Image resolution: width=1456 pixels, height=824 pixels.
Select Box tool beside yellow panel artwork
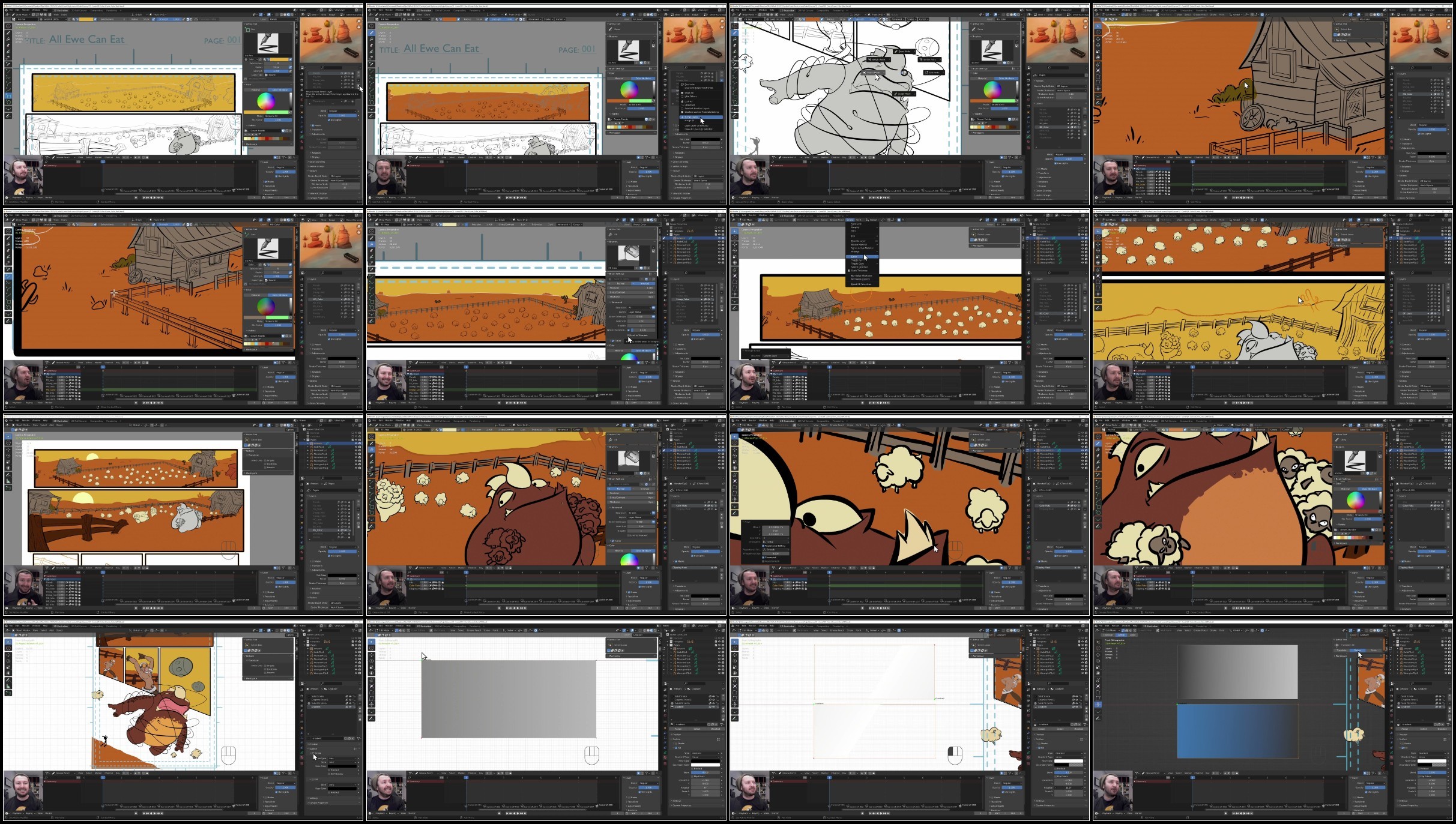8,96
